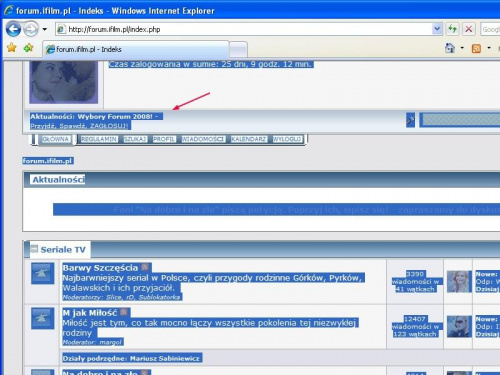Click the small icon right of news bar
Image resolution: width=500 pixels, height=375 pixels.
[x=410, y=120]
